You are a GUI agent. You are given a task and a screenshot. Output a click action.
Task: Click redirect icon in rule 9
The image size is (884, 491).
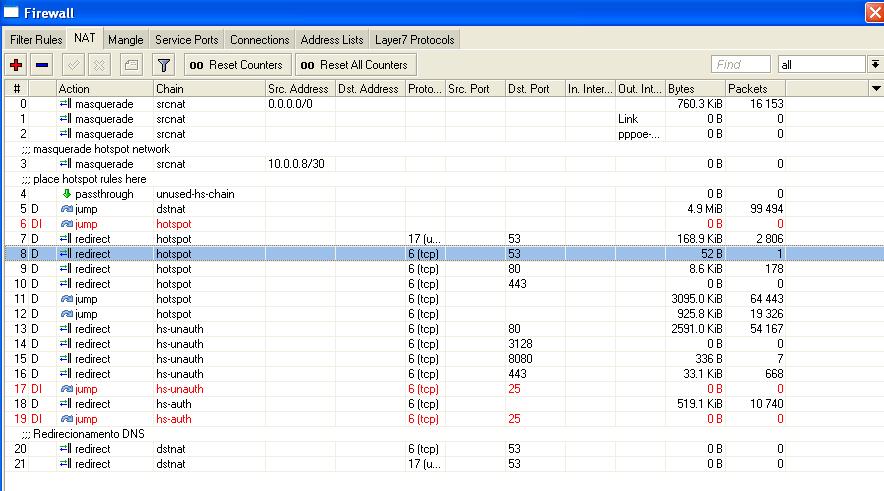click(66, 269)
